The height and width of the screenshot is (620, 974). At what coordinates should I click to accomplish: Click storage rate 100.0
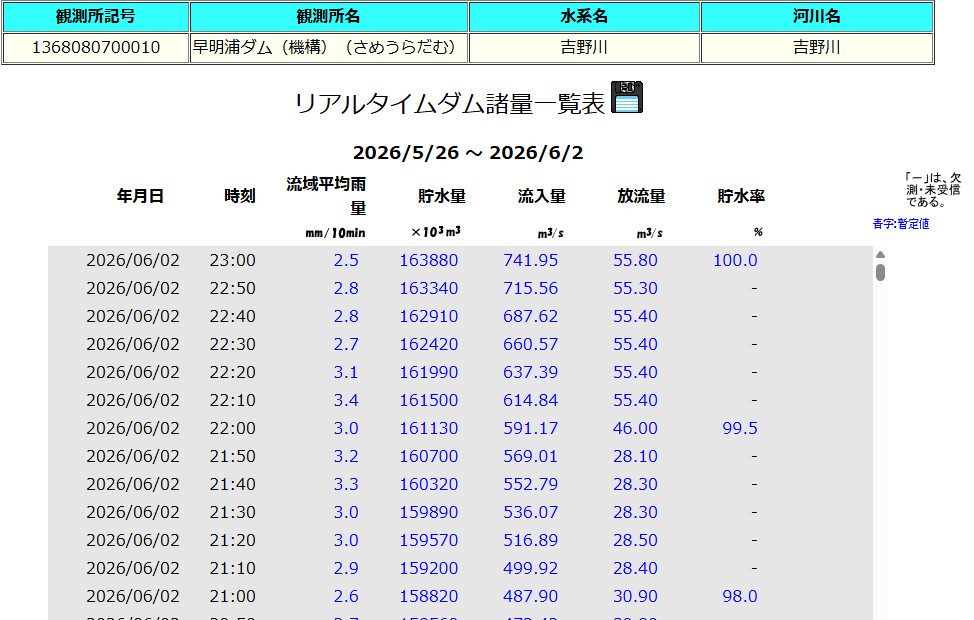coord(735,260)
